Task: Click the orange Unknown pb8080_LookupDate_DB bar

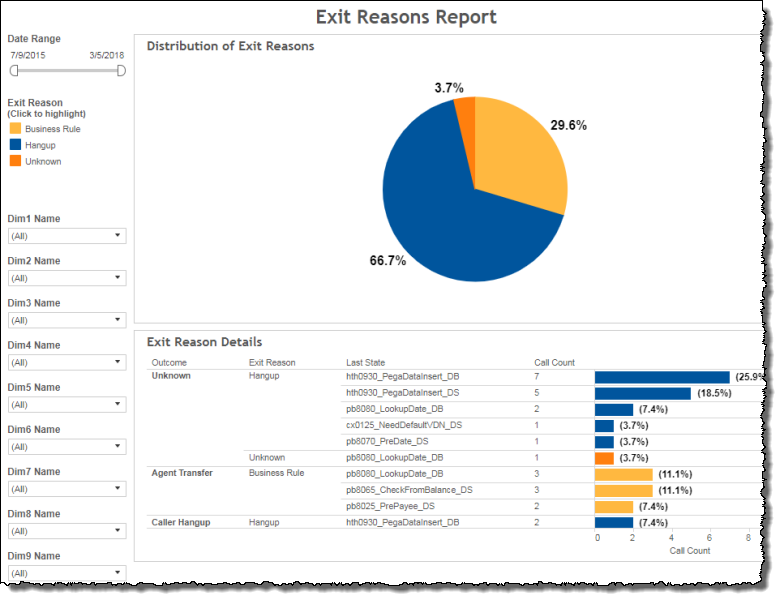Action: tap(604, 458)
